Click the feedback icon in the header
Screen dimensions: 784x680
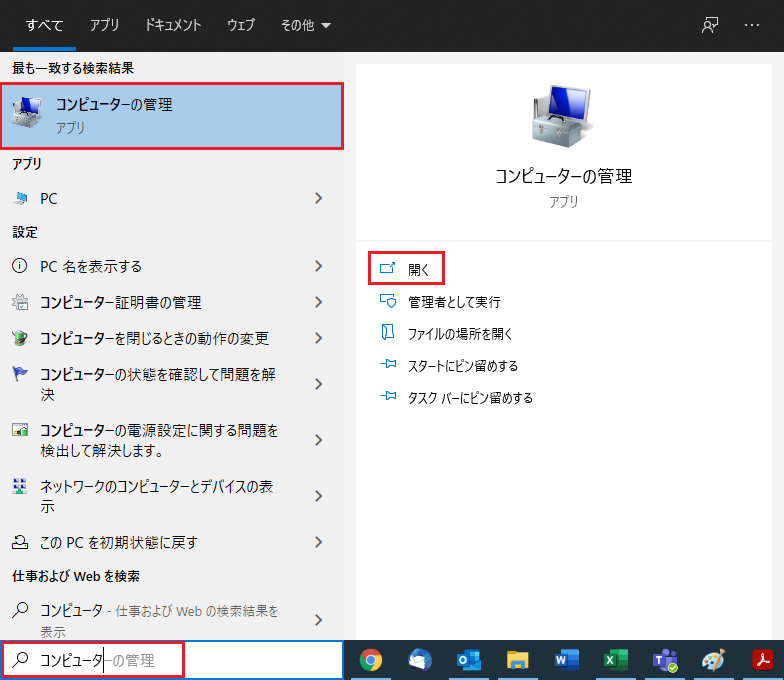pos(710,25)
